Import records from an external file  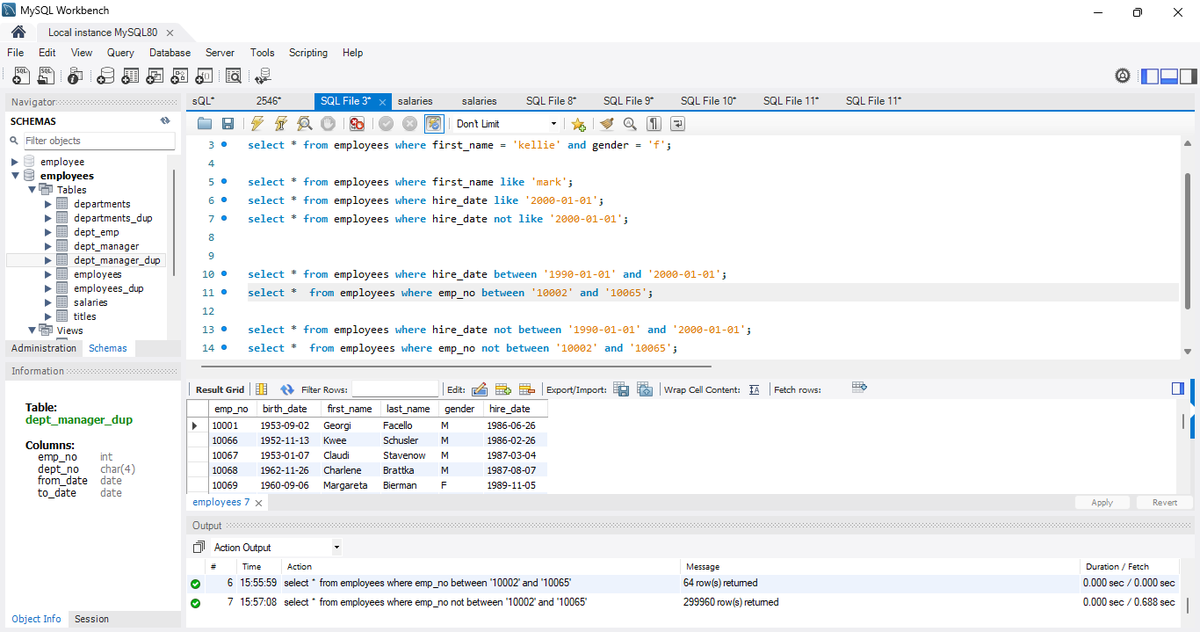pos(645,389)
